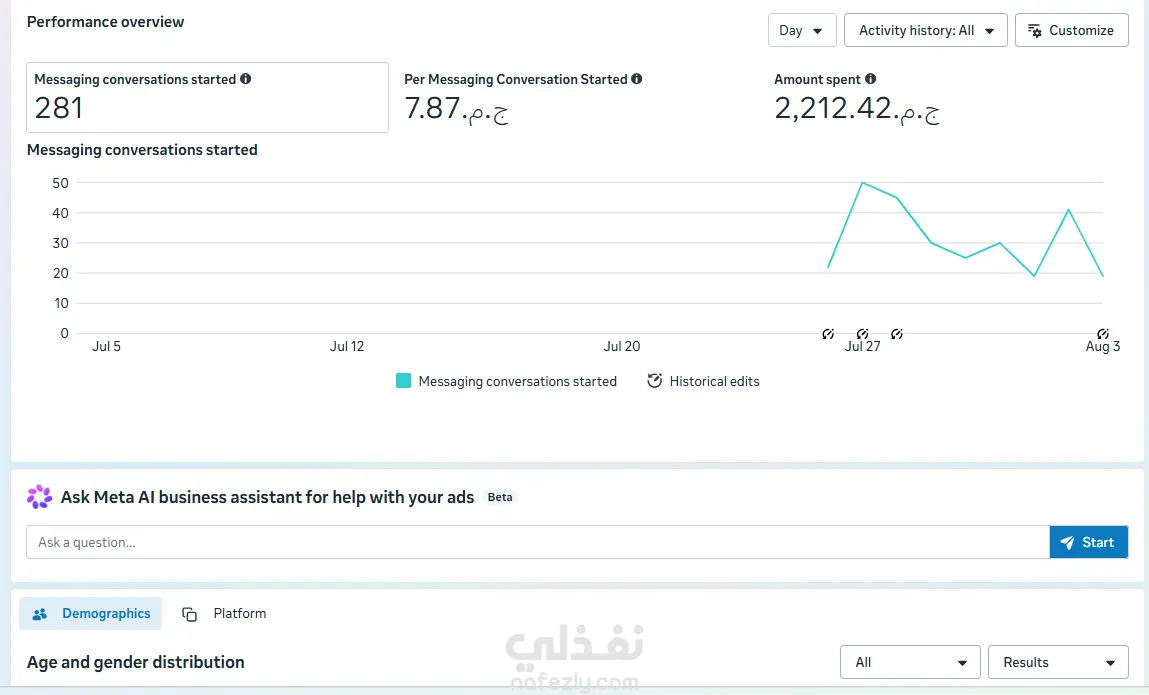Click the Start button
Screen dimensions: 1149x695
(x=1088, y=543)
